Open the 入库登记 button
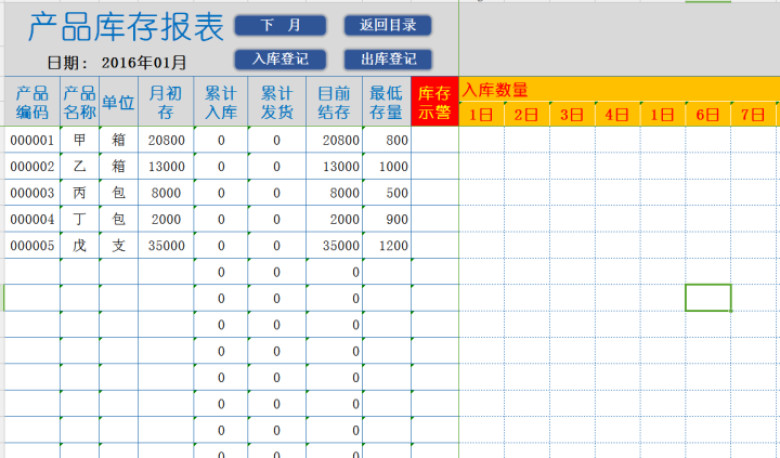 [x=281, y=59]
